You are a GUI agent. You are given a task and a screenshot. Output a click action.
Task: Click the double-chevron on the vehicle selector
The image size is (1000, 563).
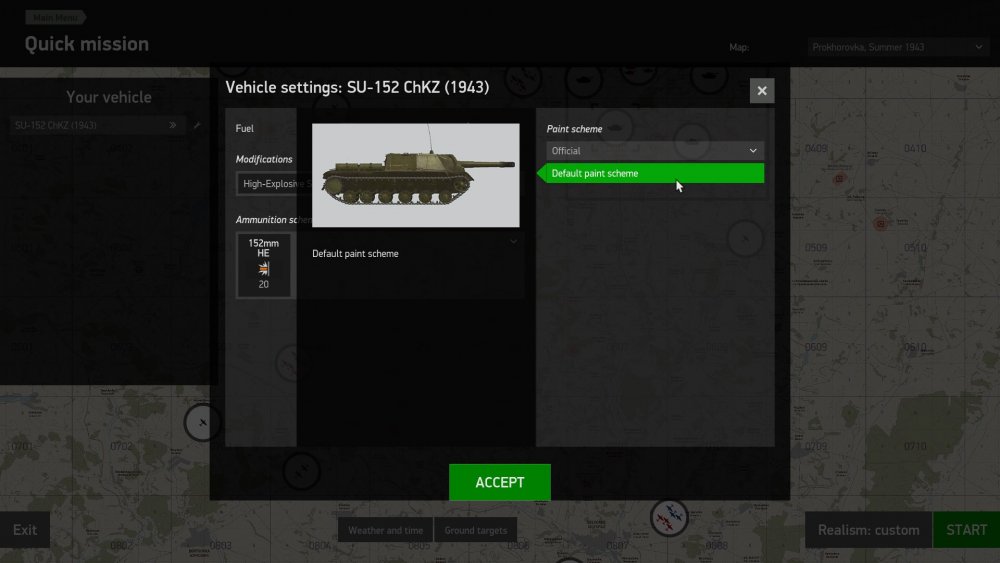coord(173,125)
